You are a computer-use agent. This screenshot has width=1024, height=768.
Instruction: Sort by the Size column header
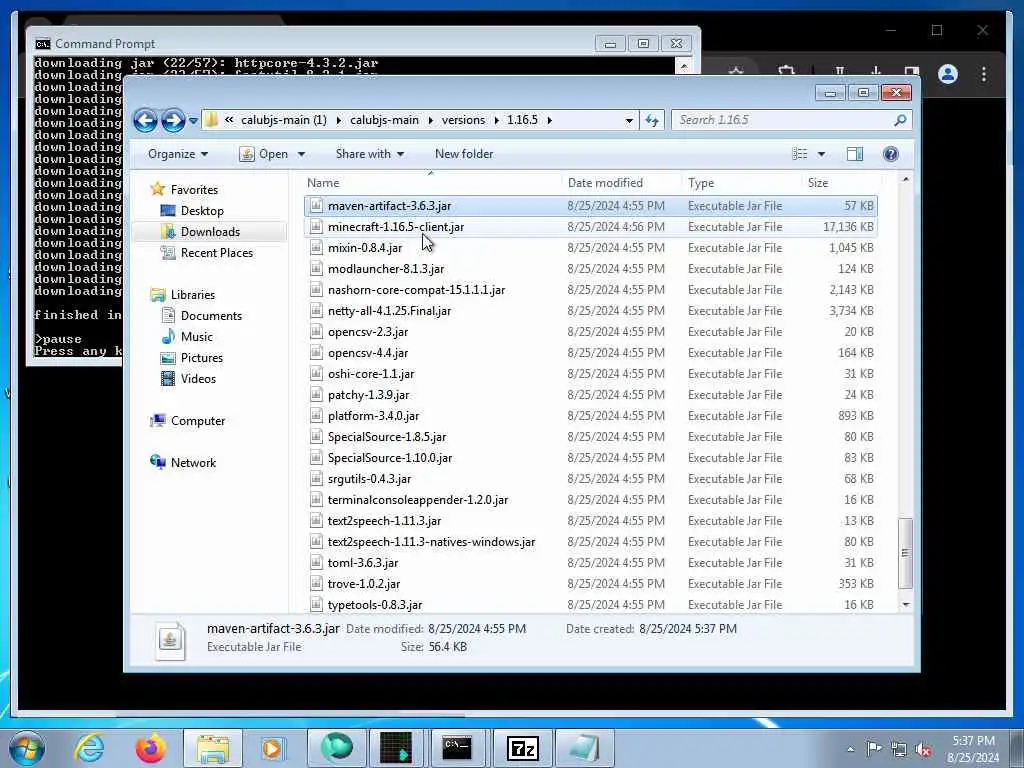[841, 183]
